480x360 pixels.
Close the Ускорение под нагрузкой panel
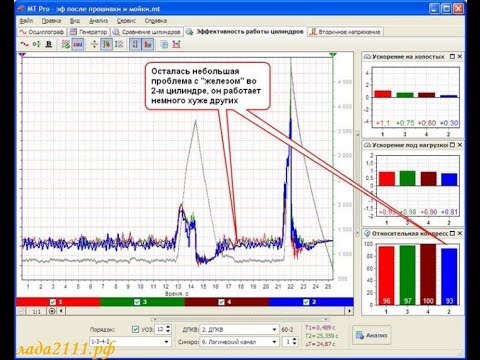(x=460, y=145)
